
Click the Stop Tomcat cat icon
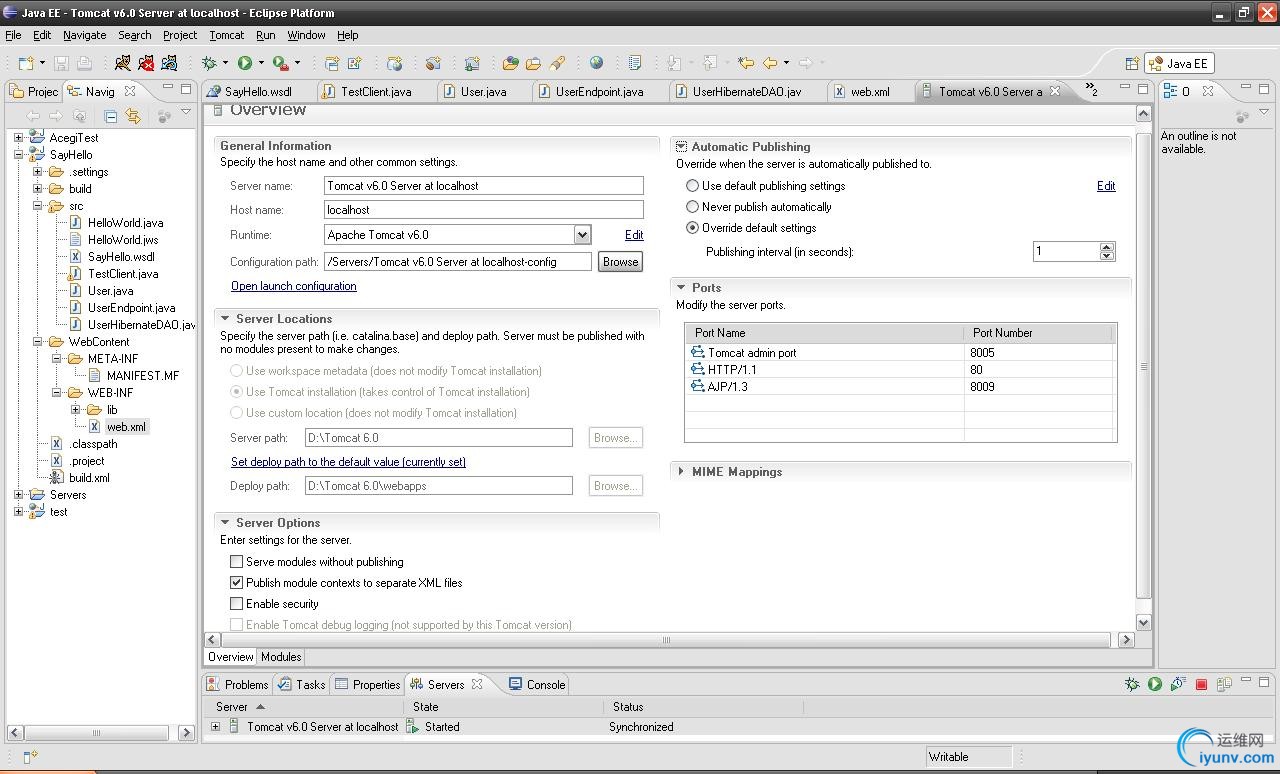pos(146,63)
